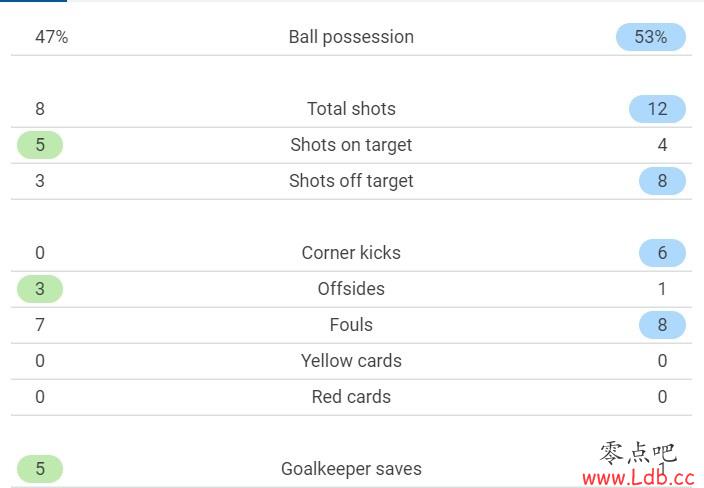Click the blue 8 fouls badge
Image resolution: width=704 pixels, height=488 pixels.
pos(662,325)
